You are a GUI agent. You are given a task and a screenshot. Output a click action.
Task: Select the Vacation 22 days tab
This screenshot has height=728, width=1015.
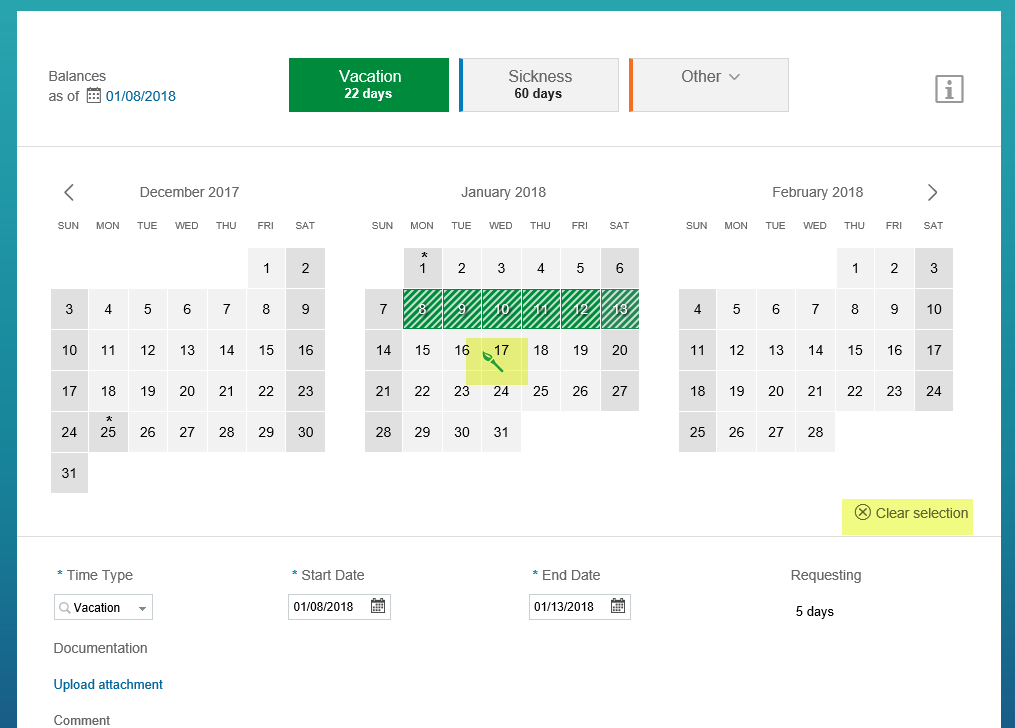[x=369, y=85]
